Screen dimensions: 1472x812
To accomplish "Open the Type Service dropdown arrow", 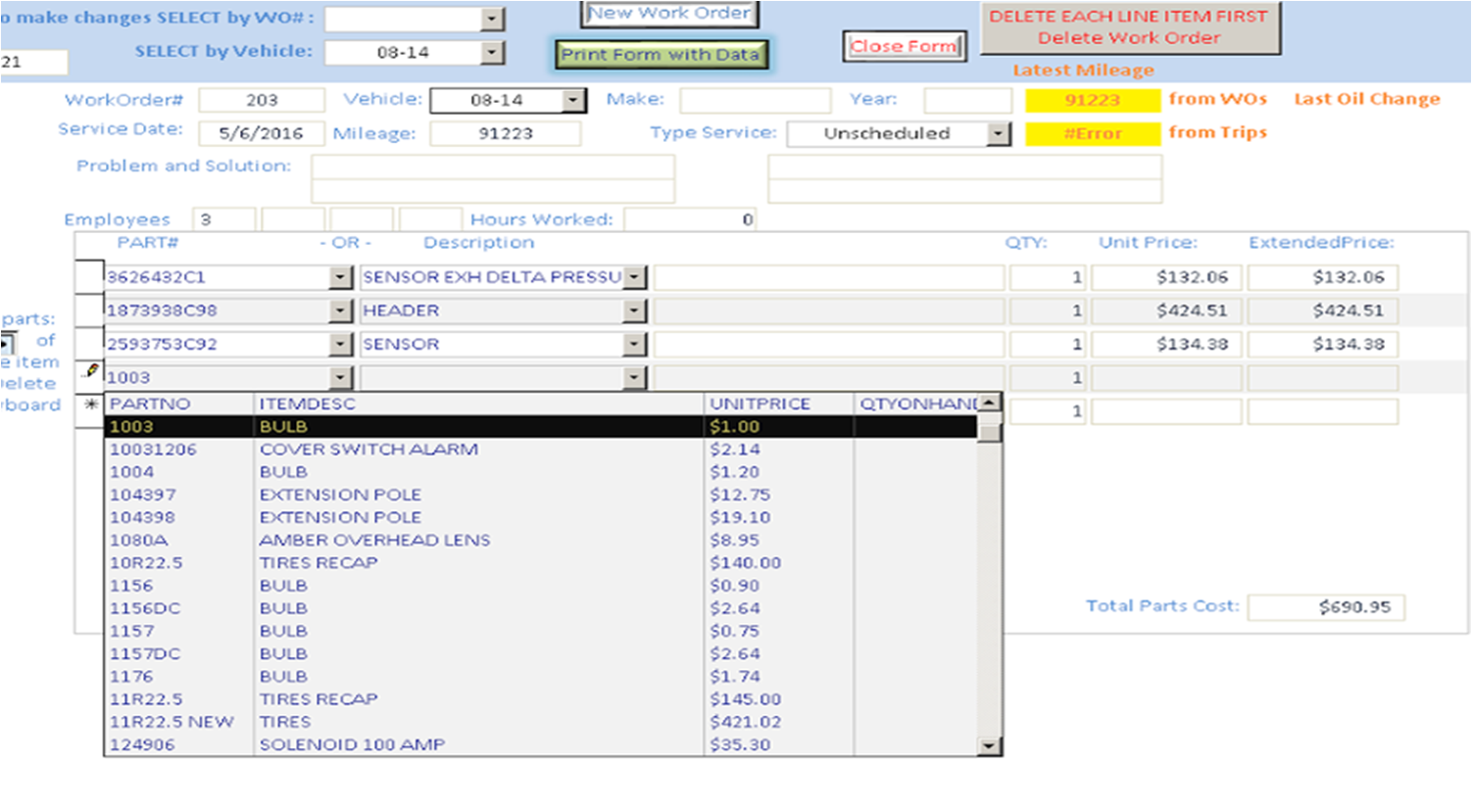I will click(x=998, y=133).
